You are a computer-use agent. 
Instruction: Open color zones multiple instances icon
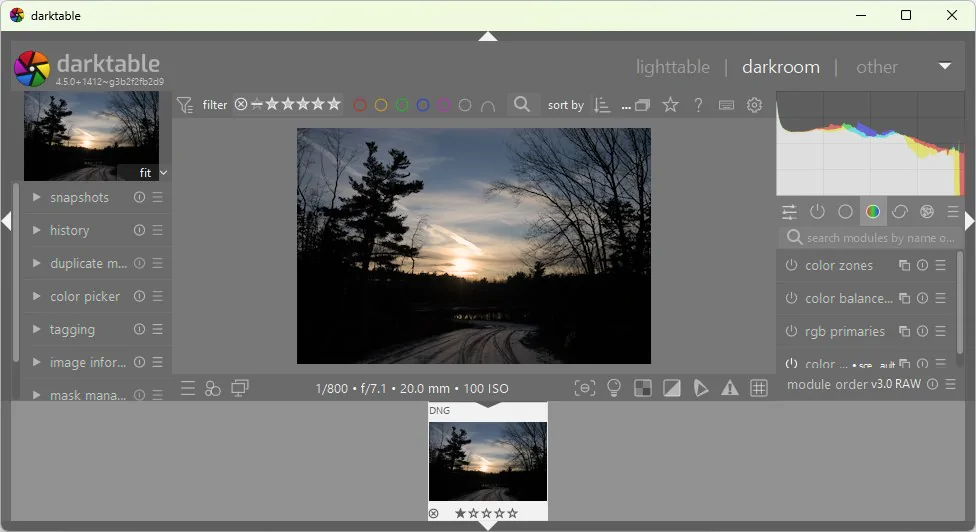904,266
